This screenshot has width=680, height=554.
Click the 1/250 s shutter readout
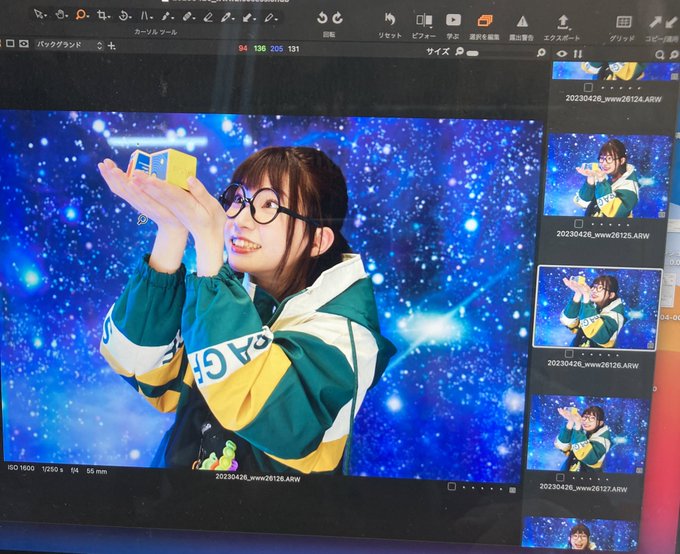[x=52, y=469]
